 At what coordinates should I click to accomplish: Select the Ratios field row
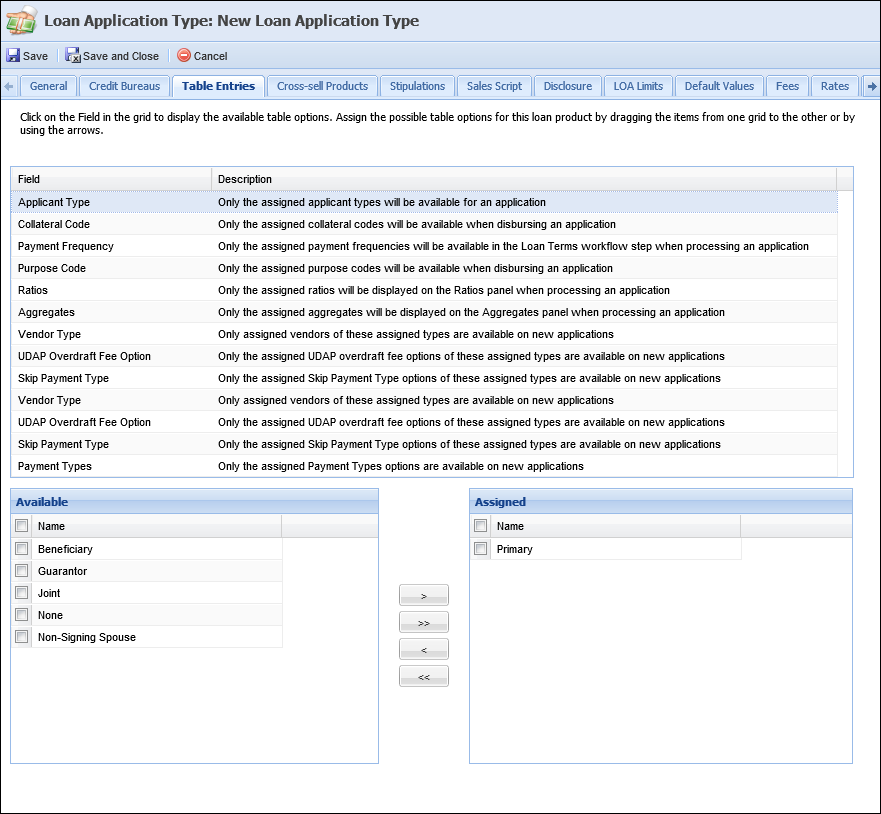coord(424,290)
